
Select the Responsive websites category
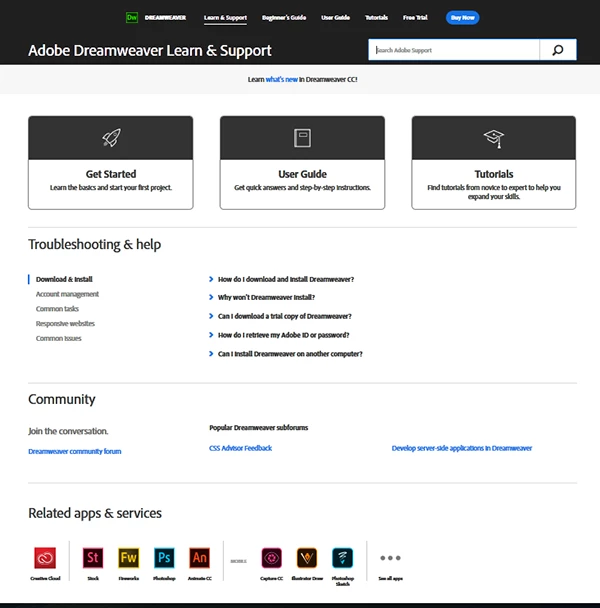(x=65, y=323)
